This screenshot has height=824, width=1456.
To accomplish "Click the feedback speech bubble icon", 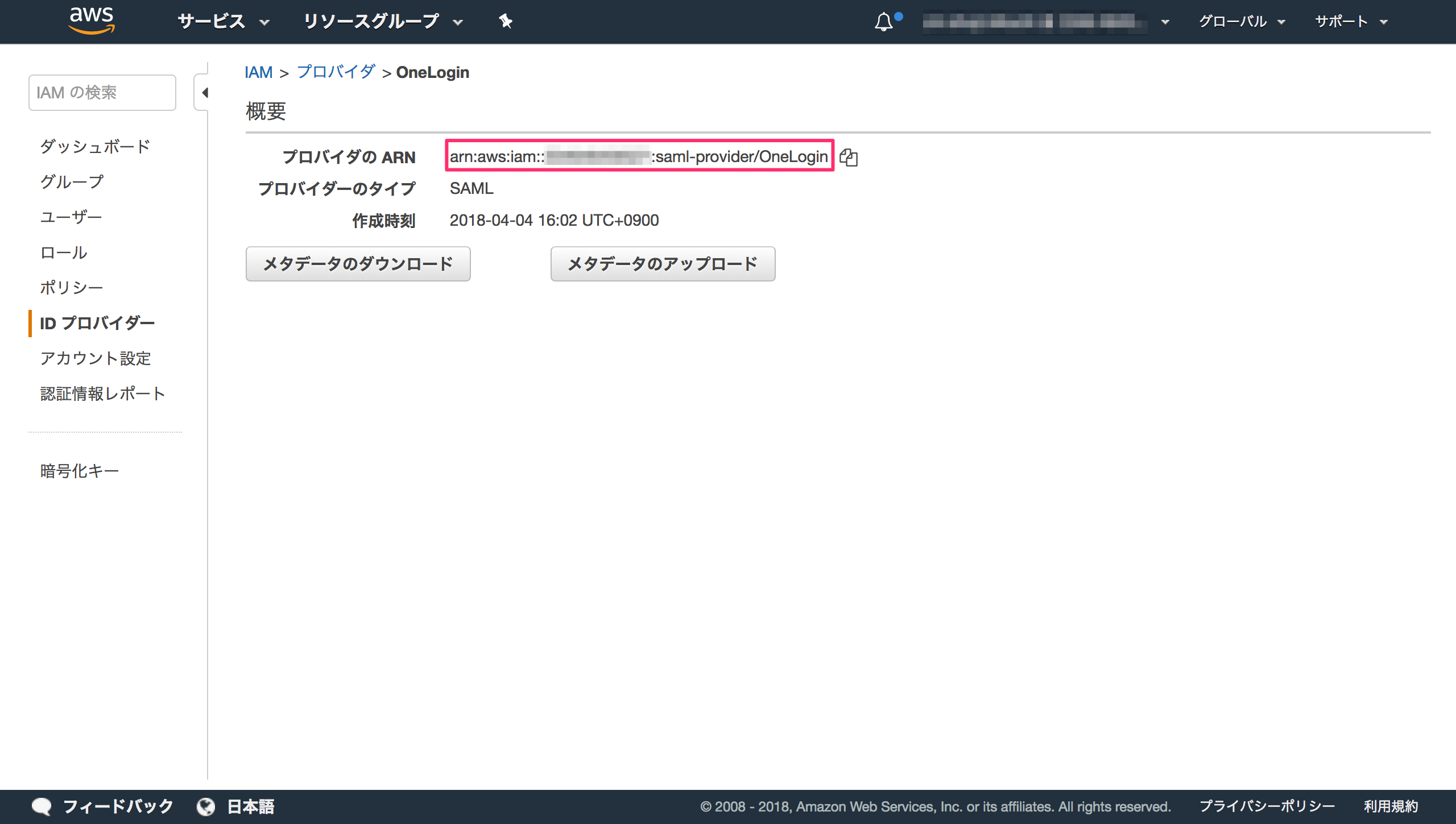I will coord(41,805).
